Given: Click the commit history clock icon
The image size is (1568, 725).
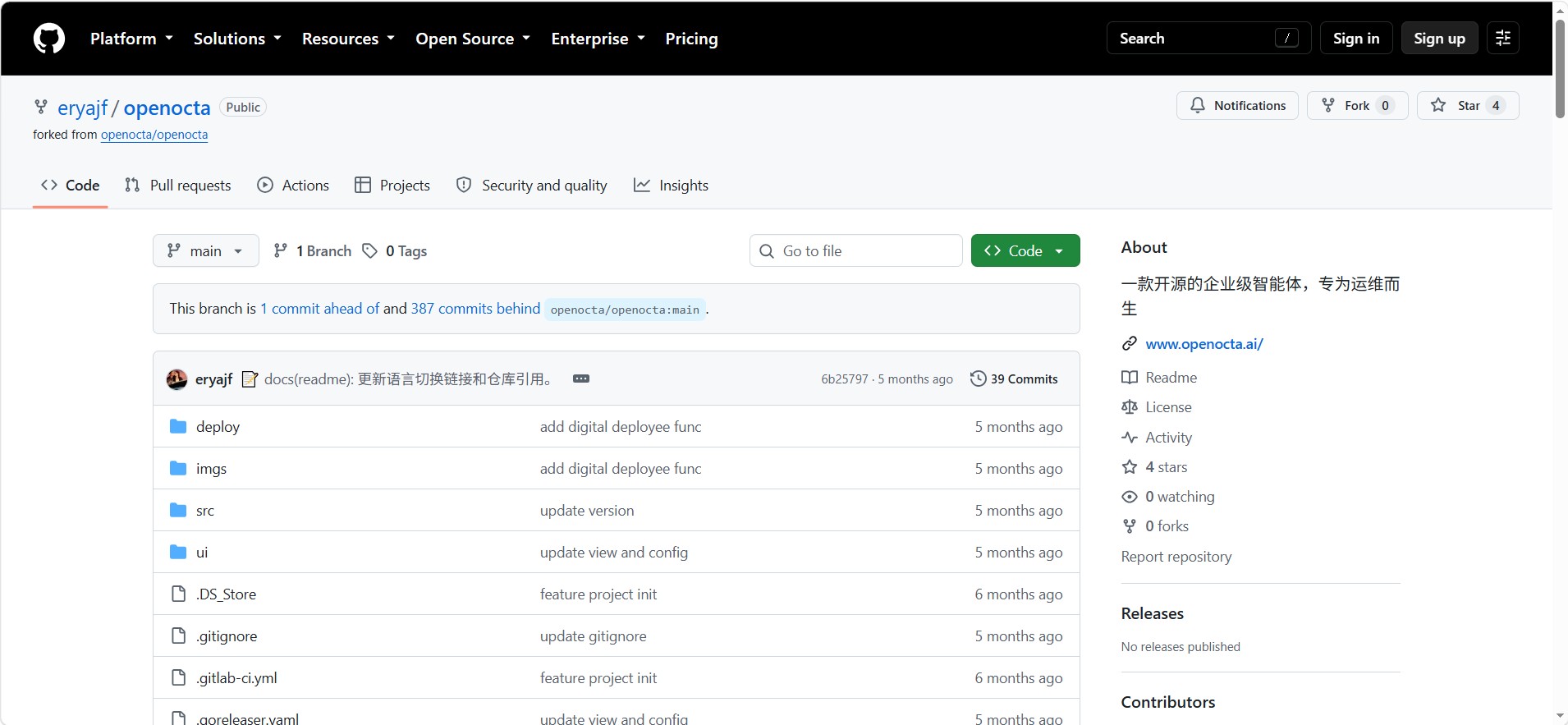Looking at the screenshot, I should pos(978,379).
